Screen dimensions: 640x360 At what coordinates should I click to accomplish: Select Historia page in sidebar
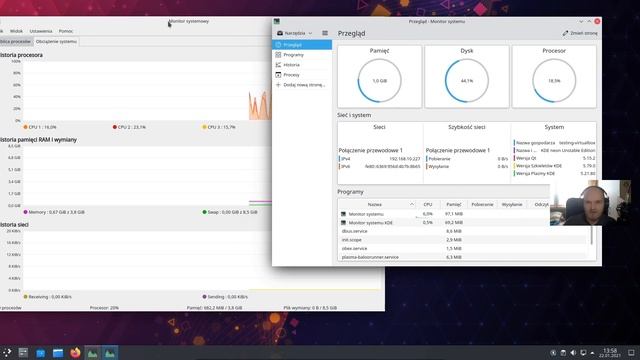(x=302, y=65)
